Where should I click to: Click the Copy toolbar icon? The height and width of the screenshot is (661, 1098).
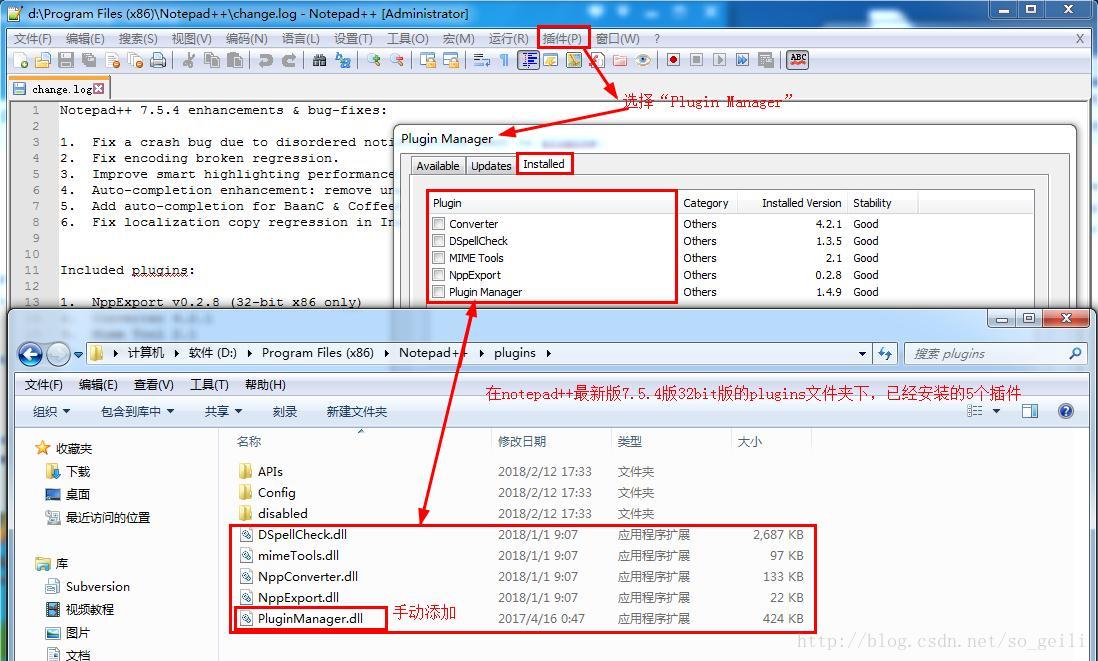point(211,60)
